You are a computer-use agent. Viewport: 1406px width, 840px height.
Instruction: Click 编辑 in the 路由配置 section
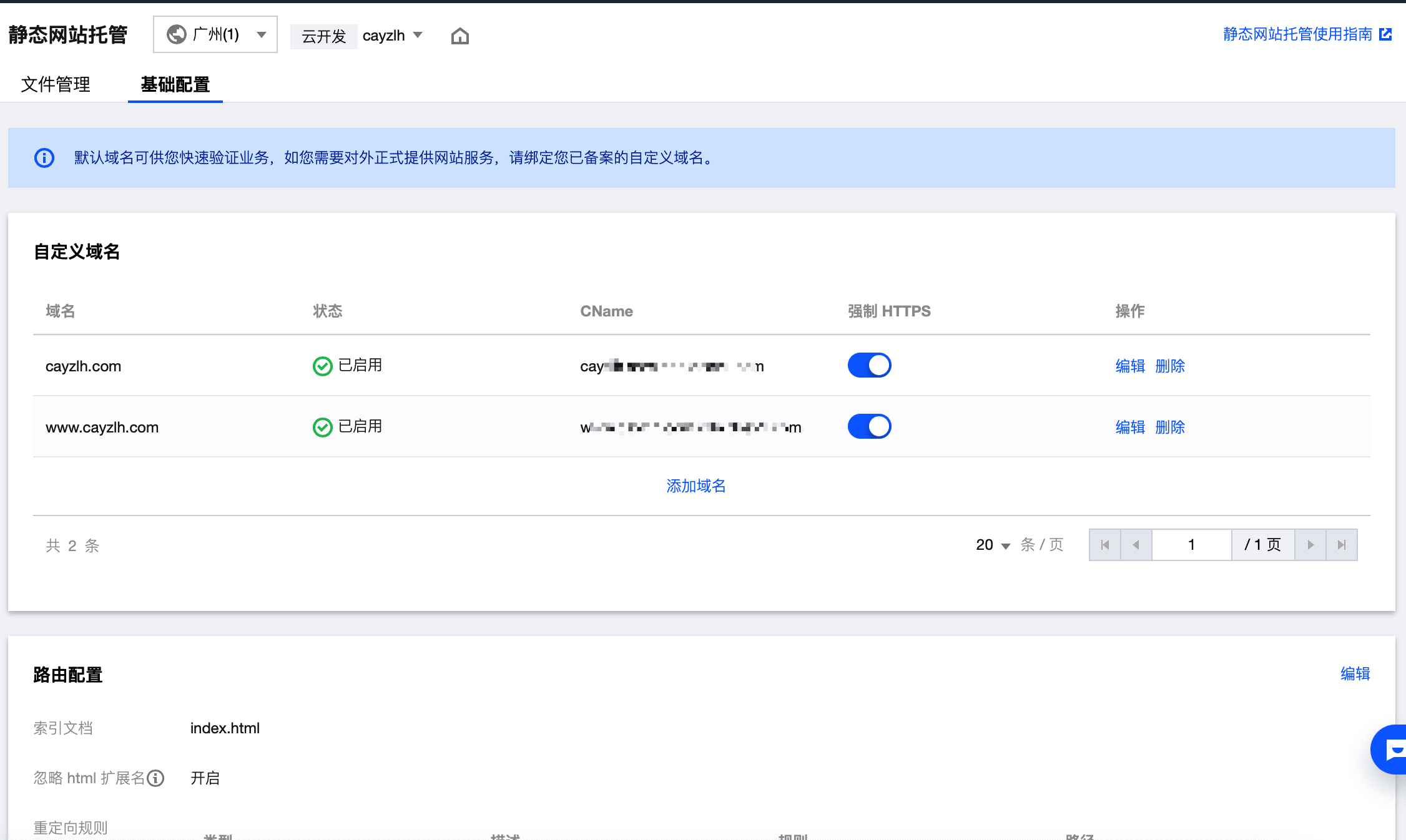(x=1355, y=673)
